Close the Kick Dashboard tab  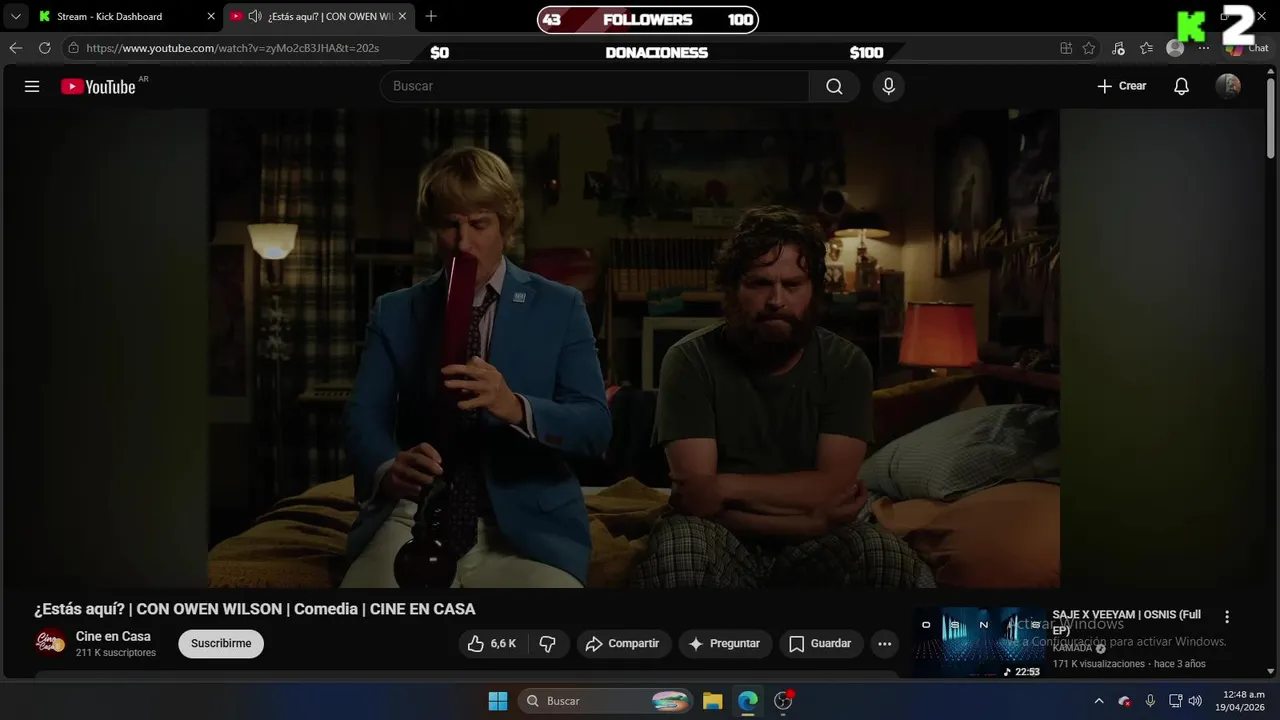211,16
